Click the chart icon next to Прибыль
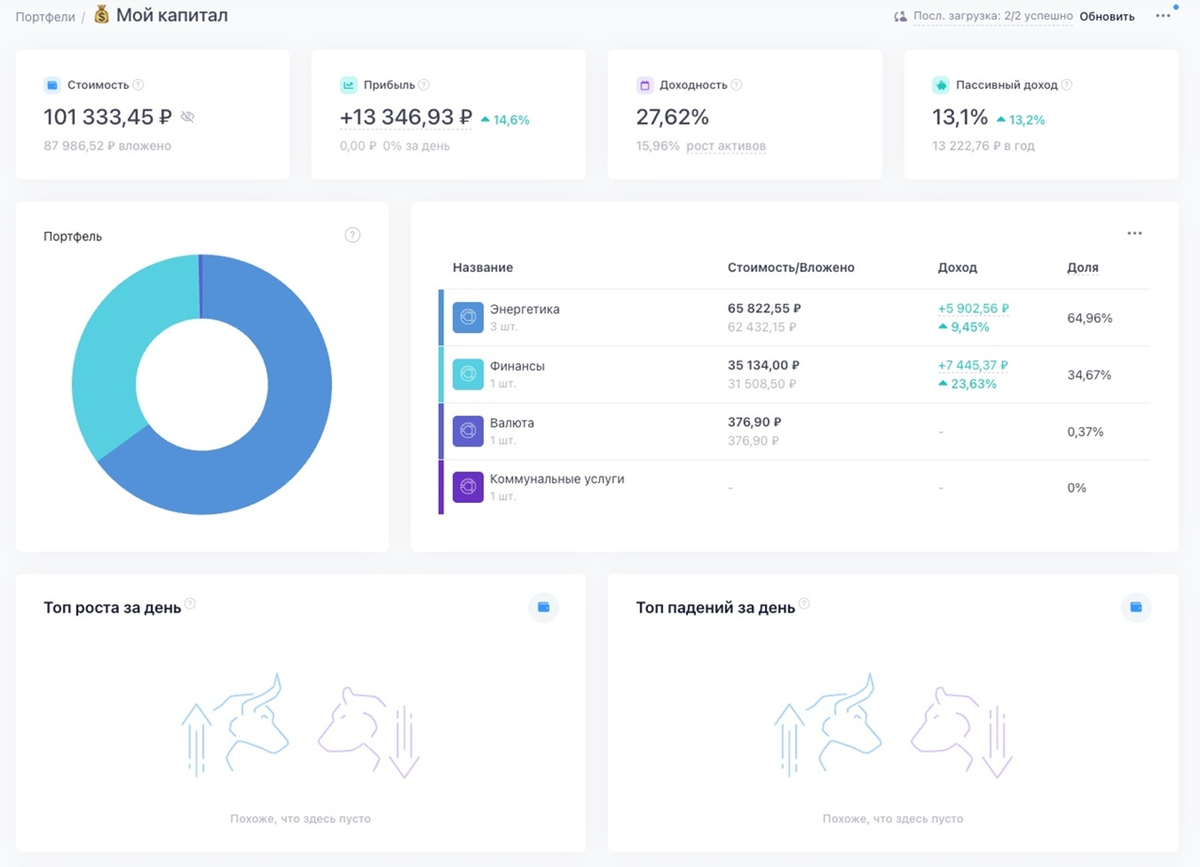This screenshot has height=867, width=1200. pyautogui.click(x=348, y=85)
